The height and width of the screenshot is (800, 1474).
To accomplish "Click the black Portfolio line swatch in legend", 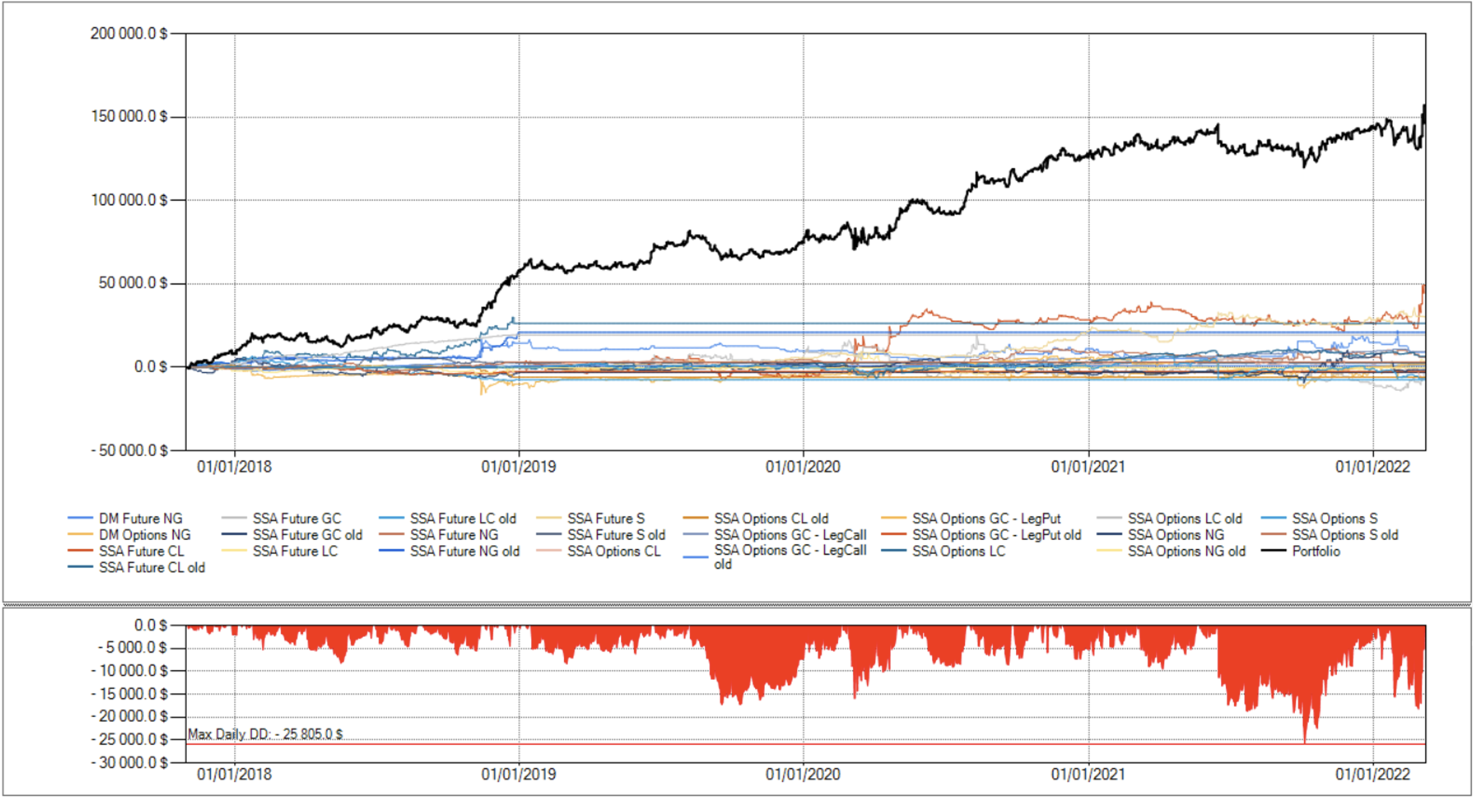I will point(1276,552).
